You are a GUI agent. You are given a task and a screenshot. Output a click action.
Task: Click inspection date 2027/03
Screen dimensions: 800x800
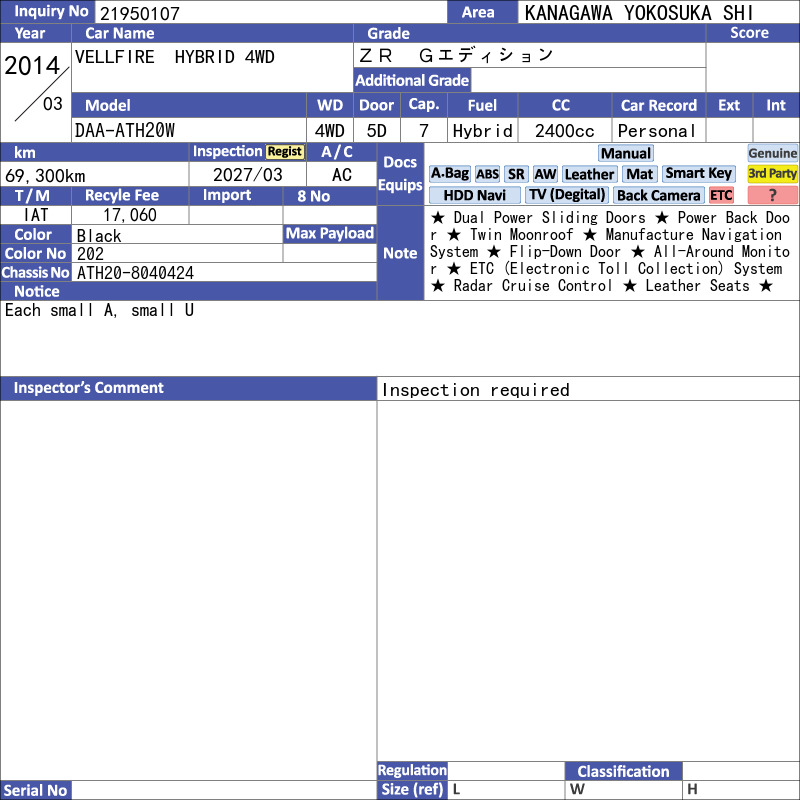tap(247, 174)
